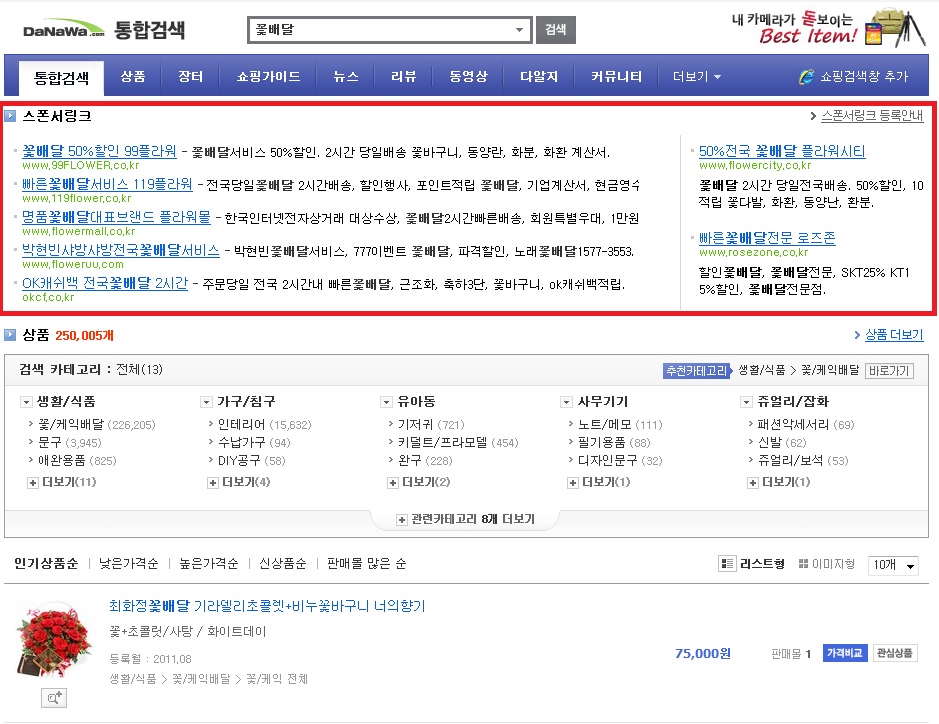Click the magnifier zoom icon under product image
Screen dimensions: 939x724
coord(54,698)
